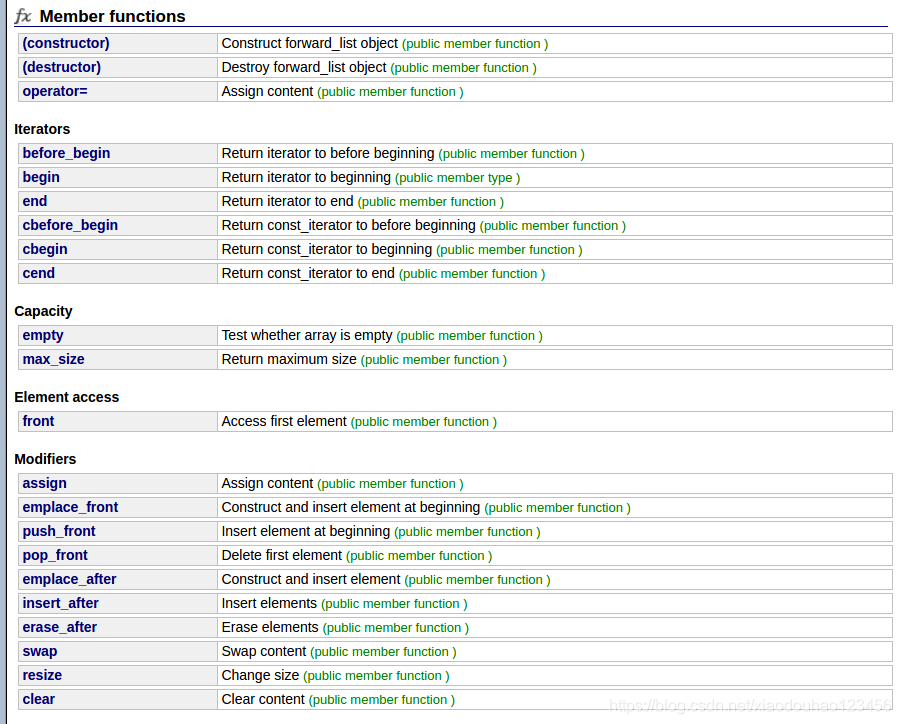Select the Member functions heading

pyautogui.click(x=112, y=16)
